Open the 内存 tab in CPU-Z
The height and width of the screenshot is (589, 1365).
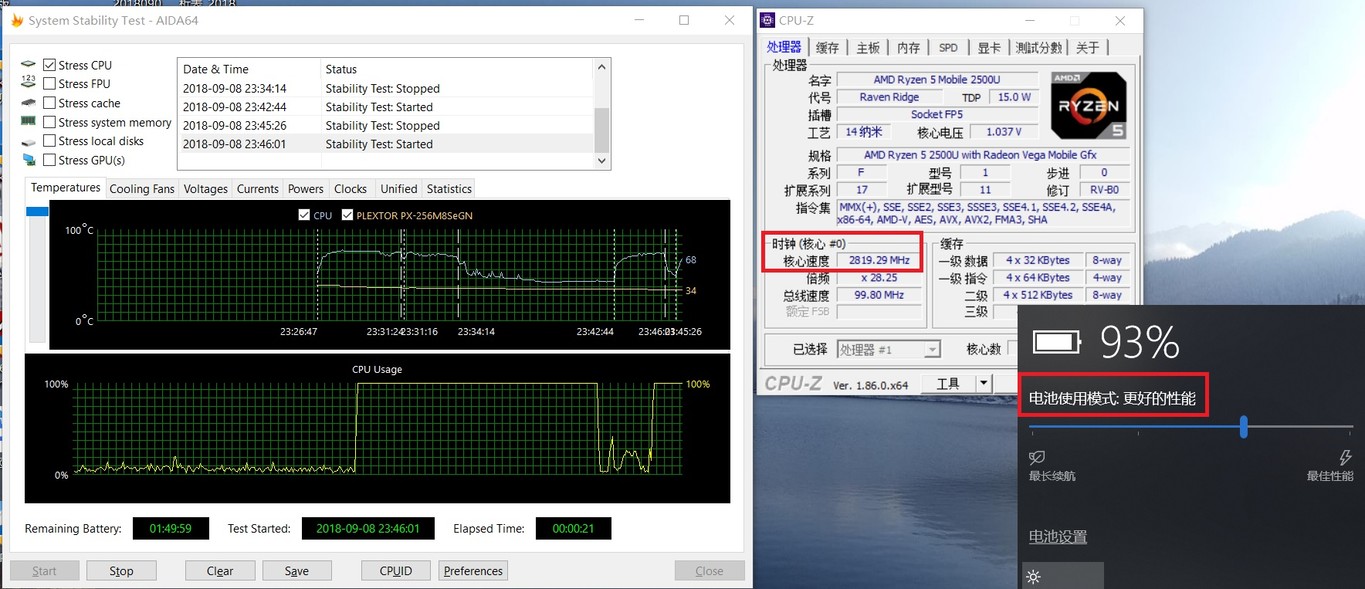click(x=908, y=47)
